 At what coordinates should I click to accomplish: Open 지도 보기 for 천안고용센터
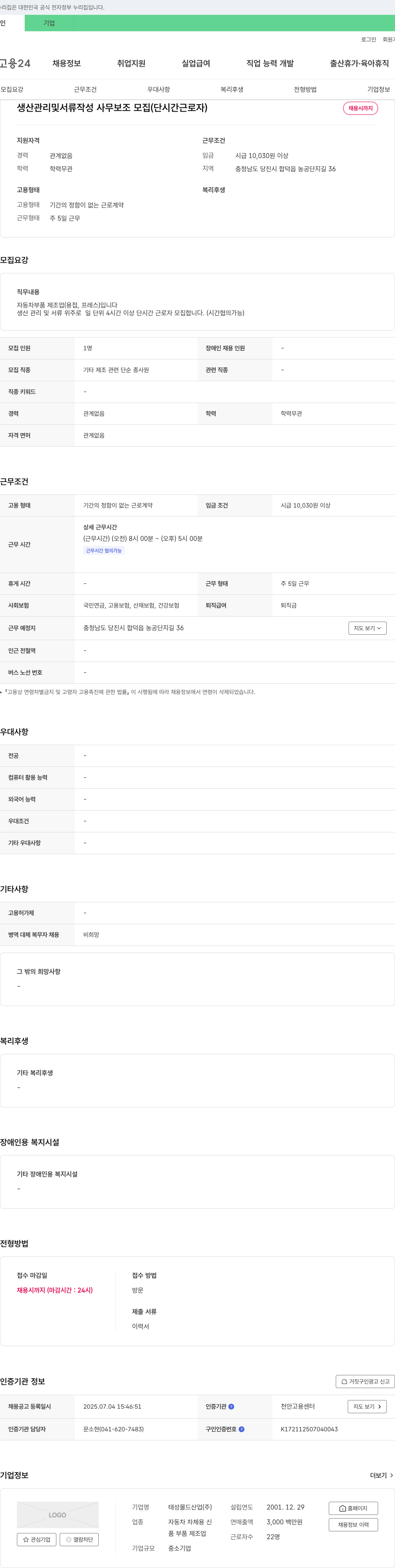(367, 1407)
